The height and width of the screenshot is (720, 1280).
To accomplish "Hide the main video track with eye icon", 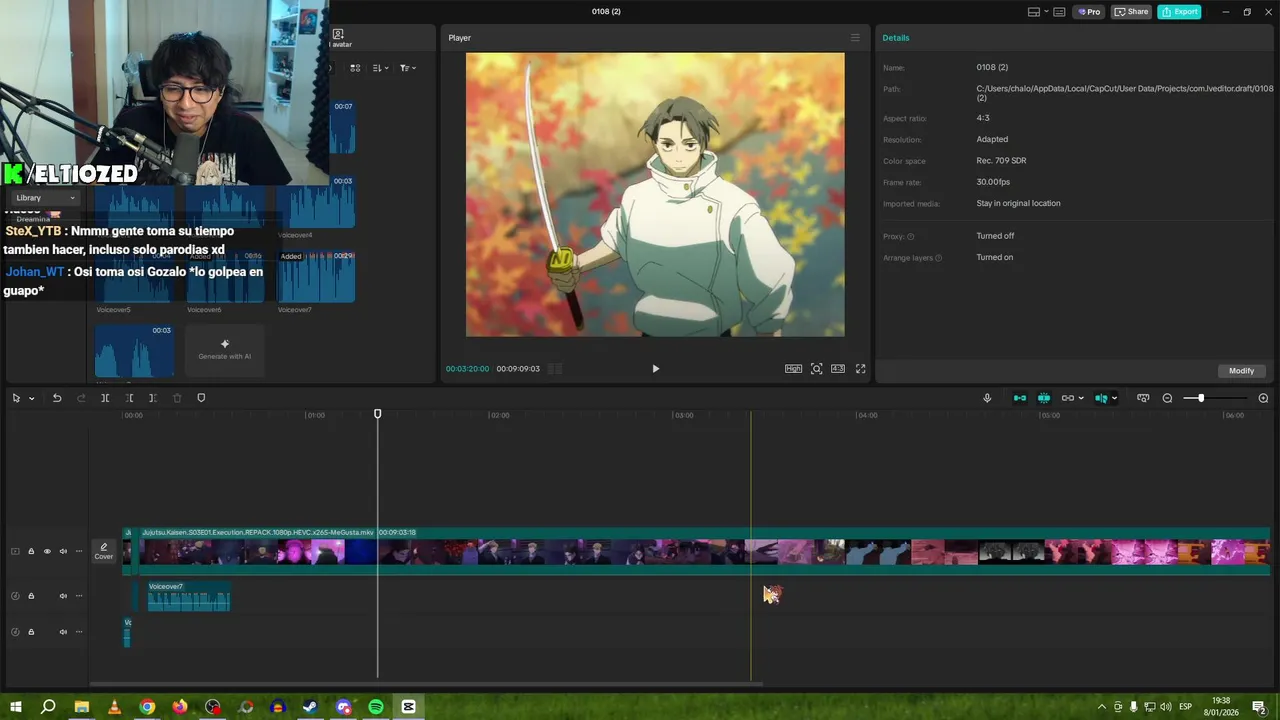I will pyautogui.click(x=47, y=551).
